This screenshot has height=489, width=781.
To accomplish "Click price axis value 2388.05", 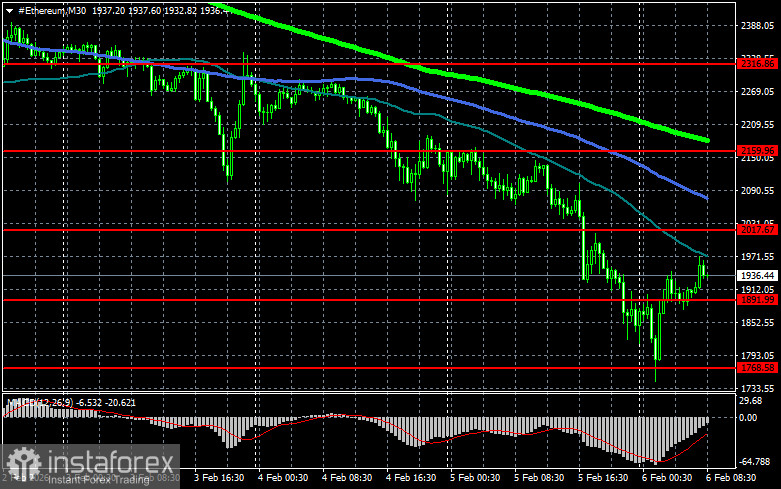I will click(x=757, y=26).
